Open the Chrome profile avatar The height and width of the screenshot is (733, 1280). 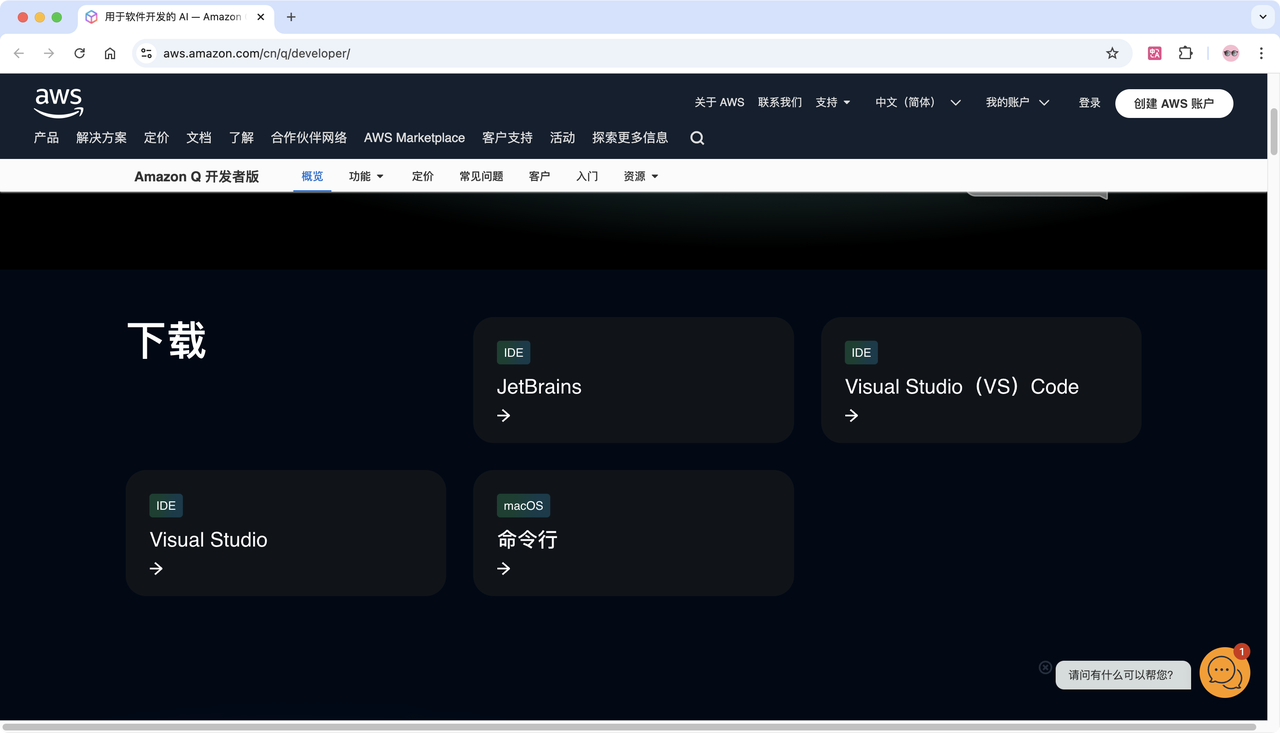[x=1231, y=53]
